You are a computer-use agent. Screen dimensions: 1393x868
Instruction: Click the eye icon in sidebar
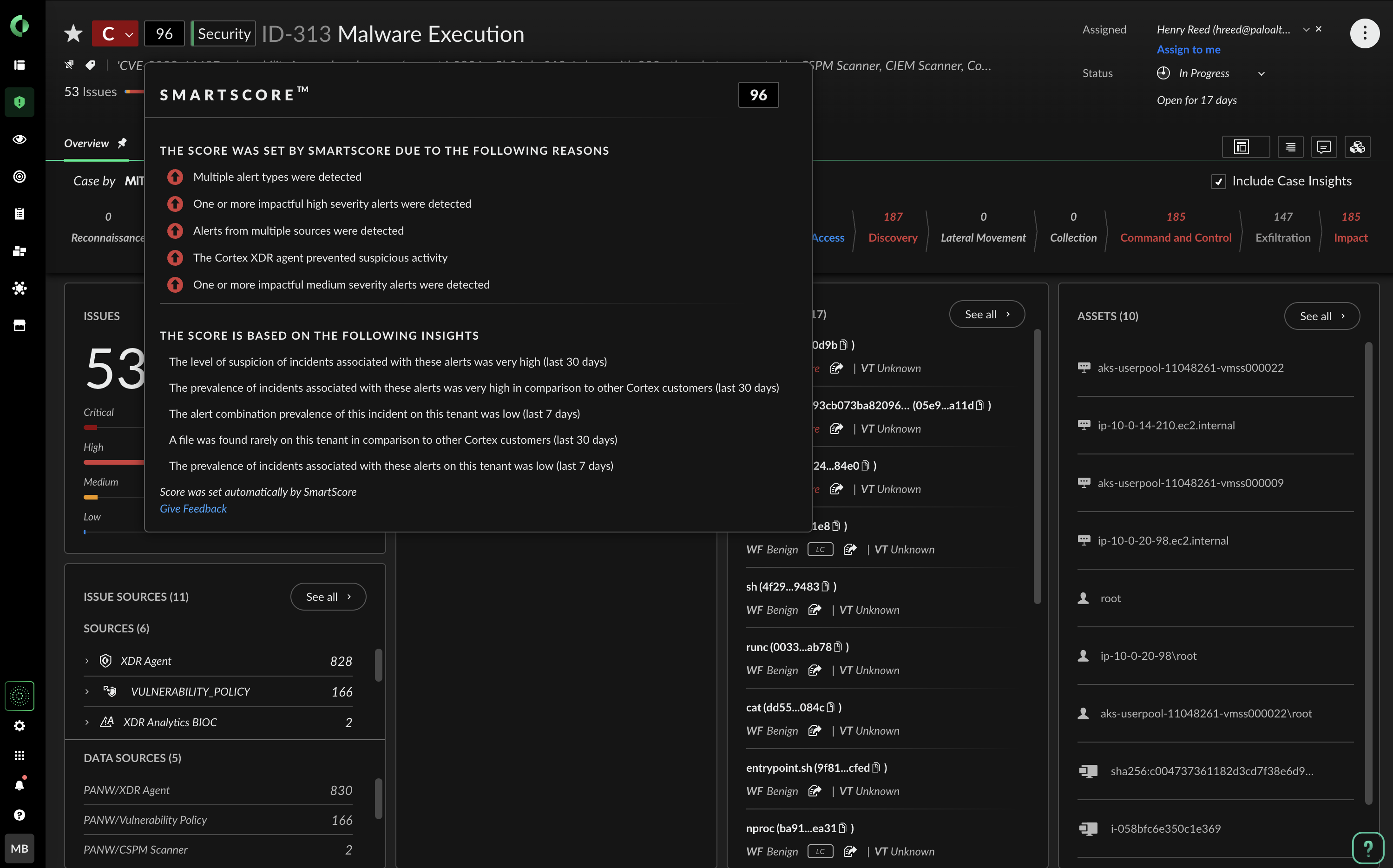pyautogui.click(x=20, y=139)
